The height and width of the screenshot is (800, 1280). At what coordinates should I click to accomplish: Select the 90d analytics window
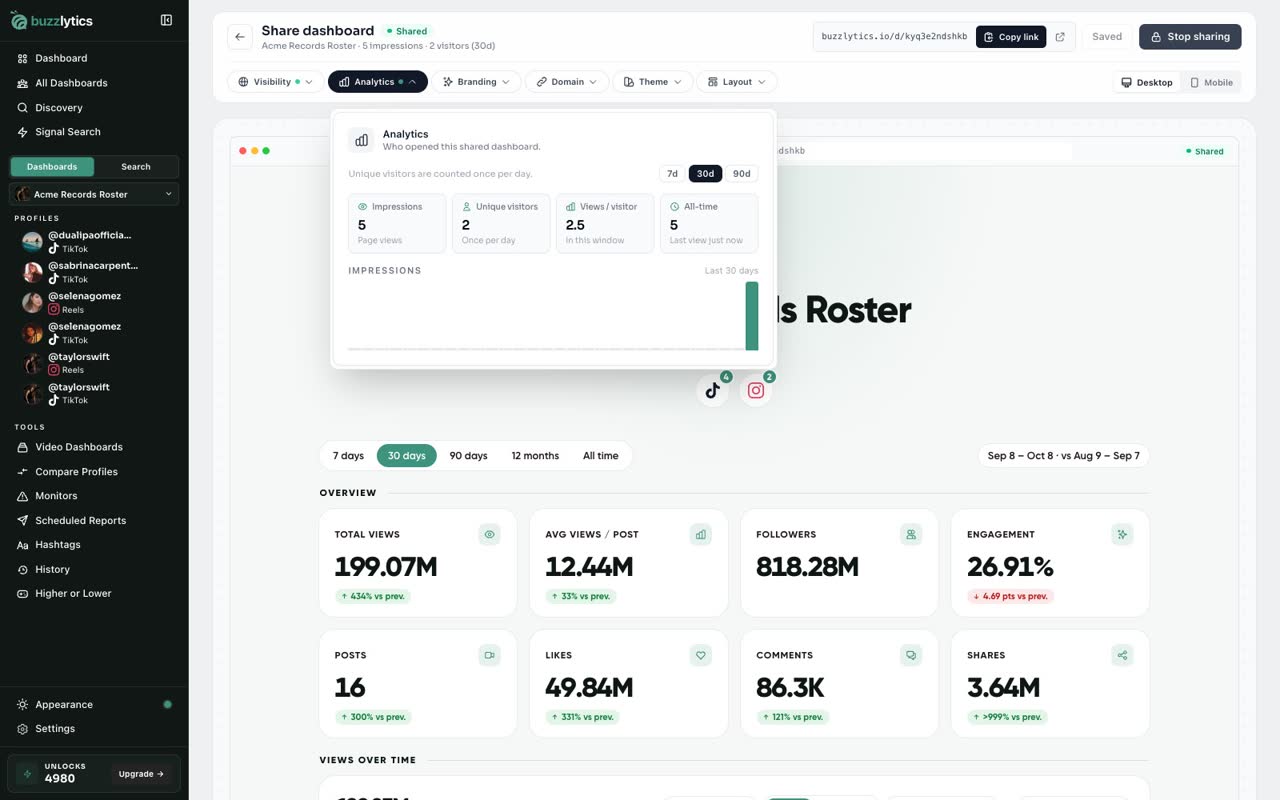pyautogui.click(x=741, y=174)
